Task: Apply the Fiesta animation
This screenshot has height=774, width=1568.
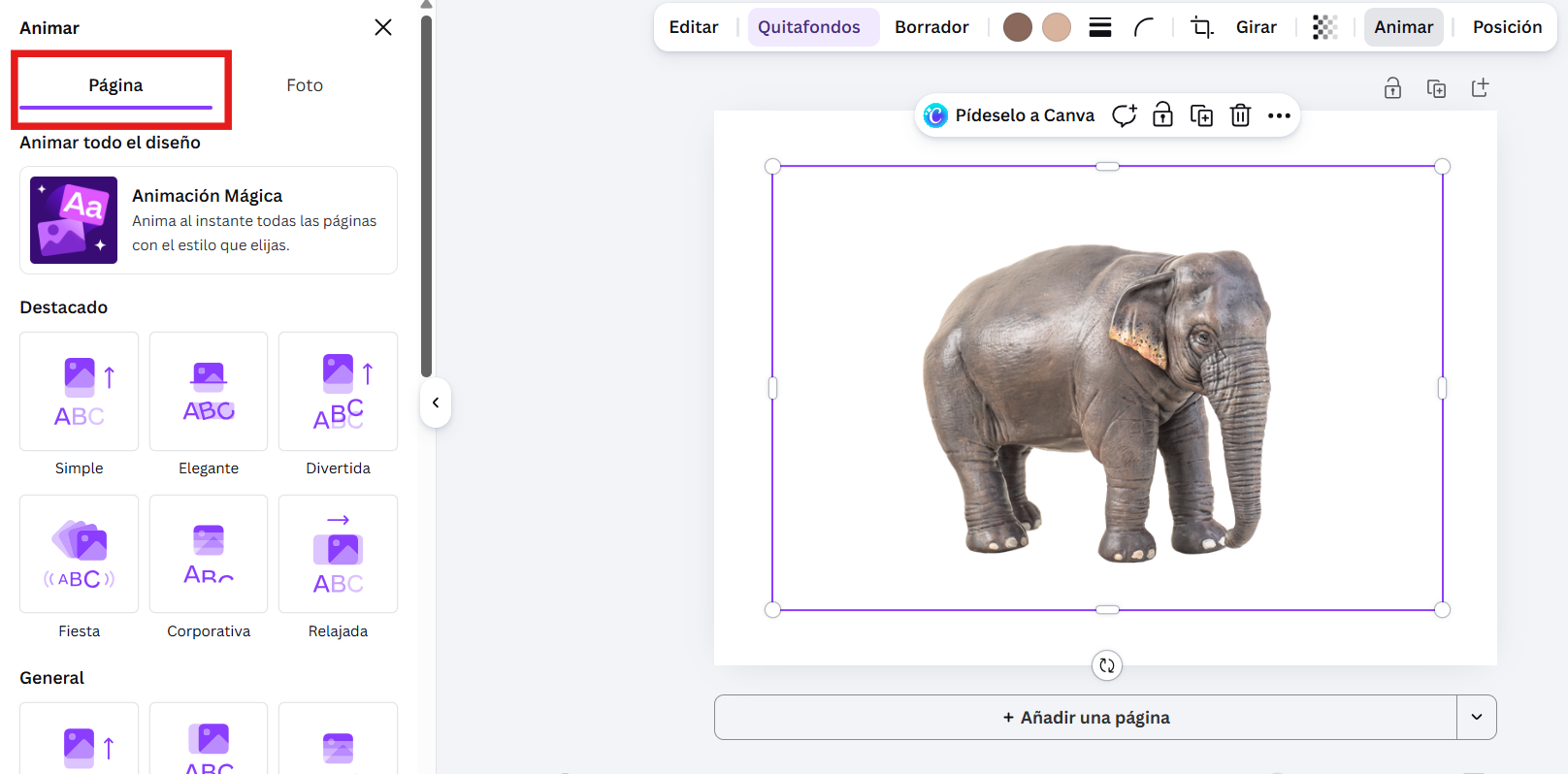Action: [79, 554]
